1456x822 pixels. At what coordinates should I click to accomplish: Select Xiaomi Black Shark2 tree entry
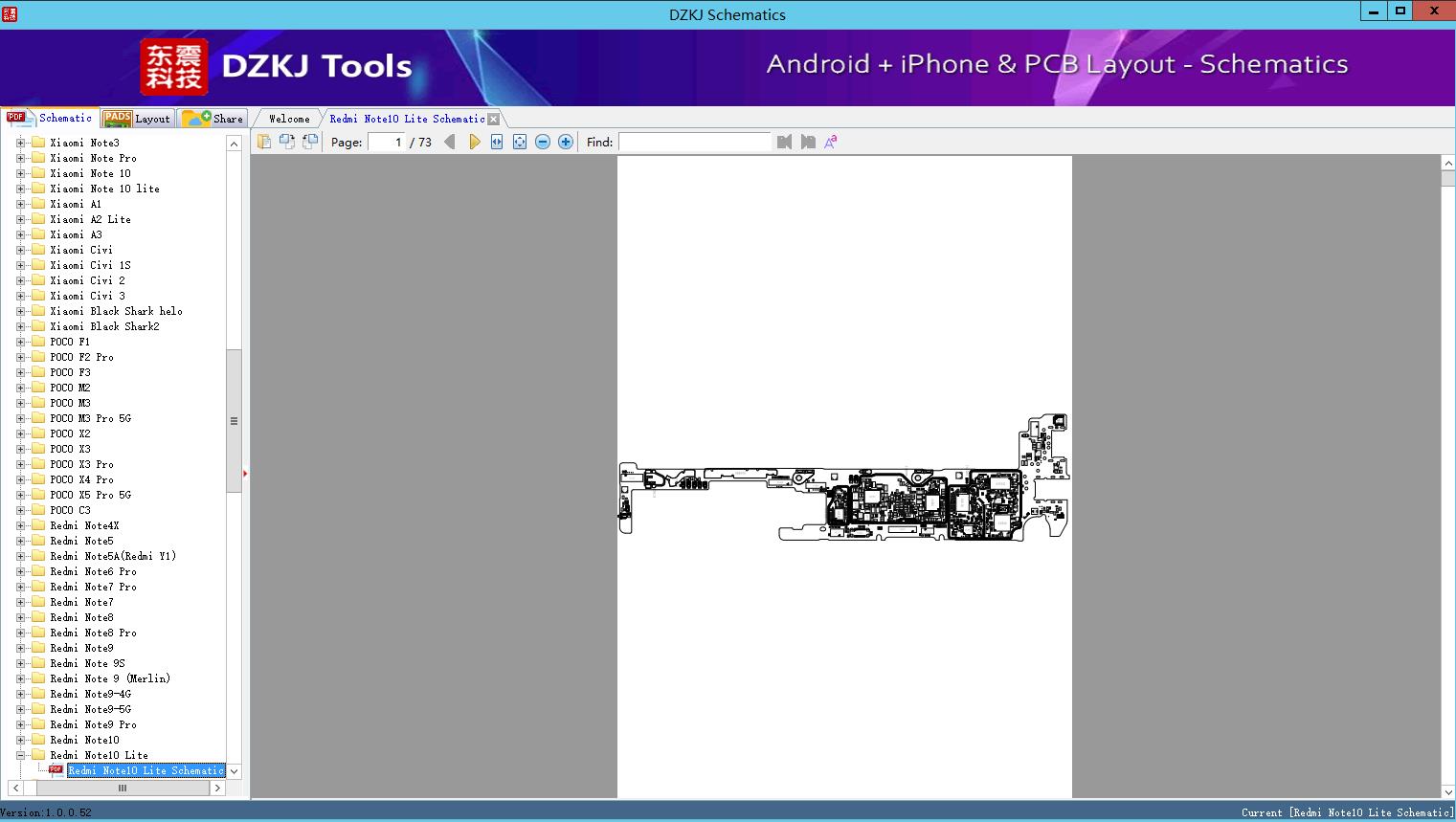[104, 326]
